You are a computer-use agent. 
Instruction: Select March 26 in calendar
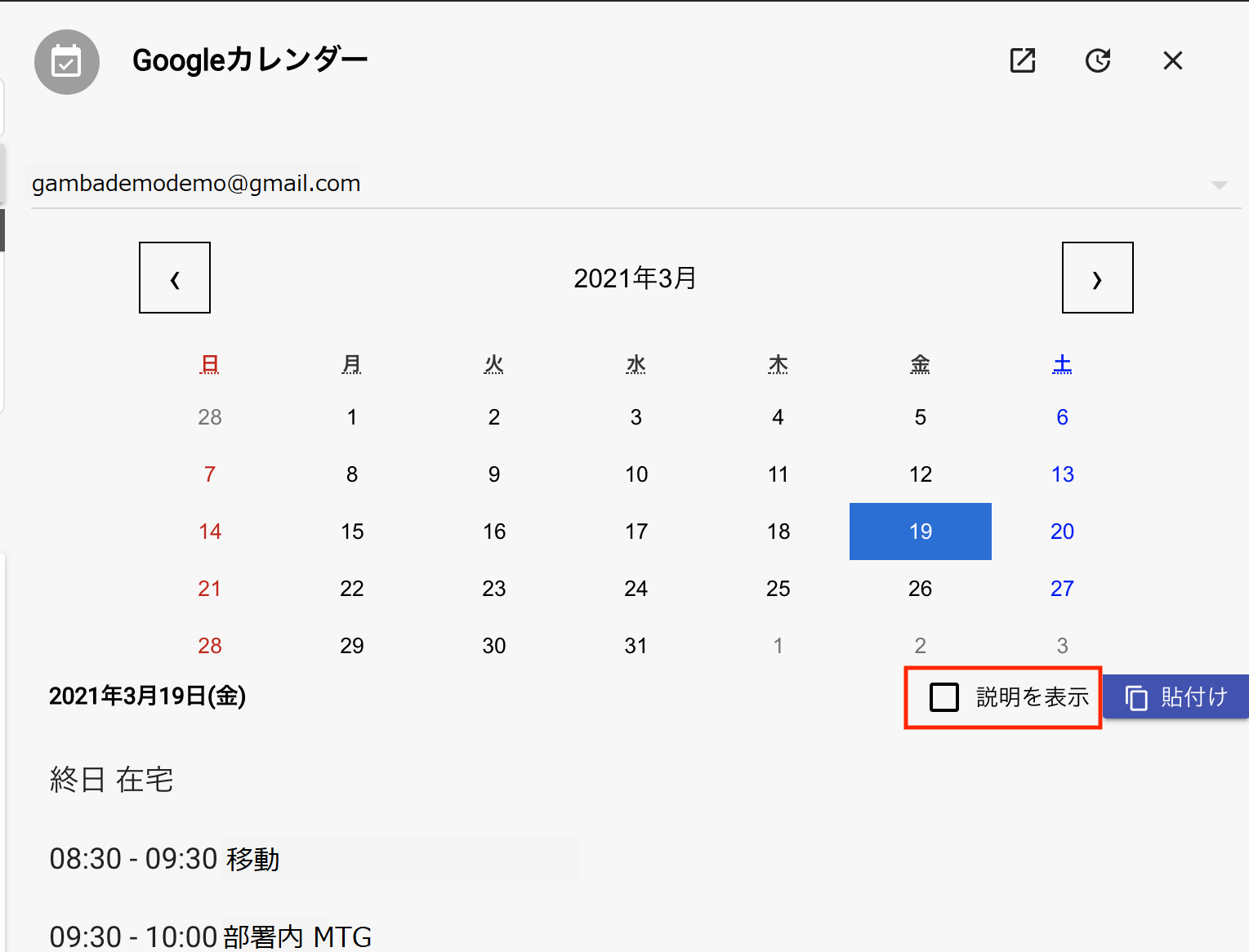920,589
